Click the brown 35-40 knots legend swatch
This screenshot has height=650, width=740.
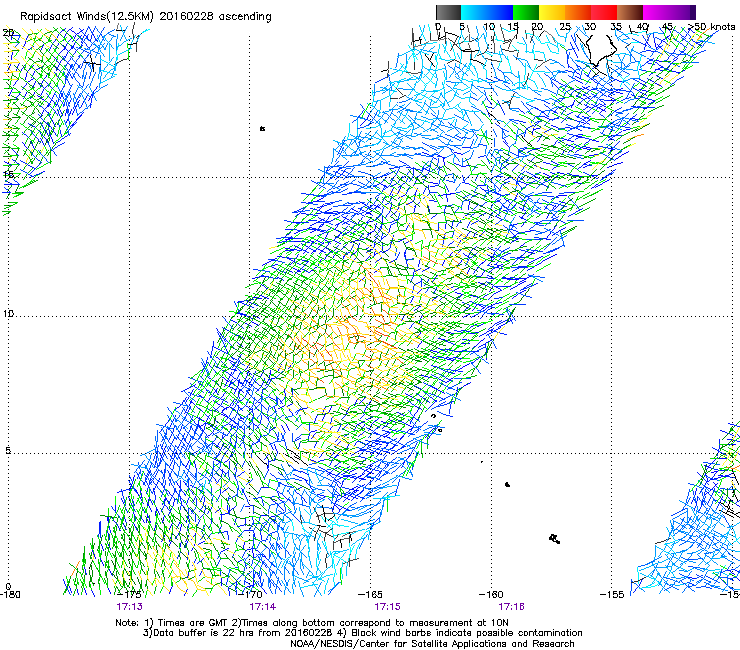pos(630,12)
